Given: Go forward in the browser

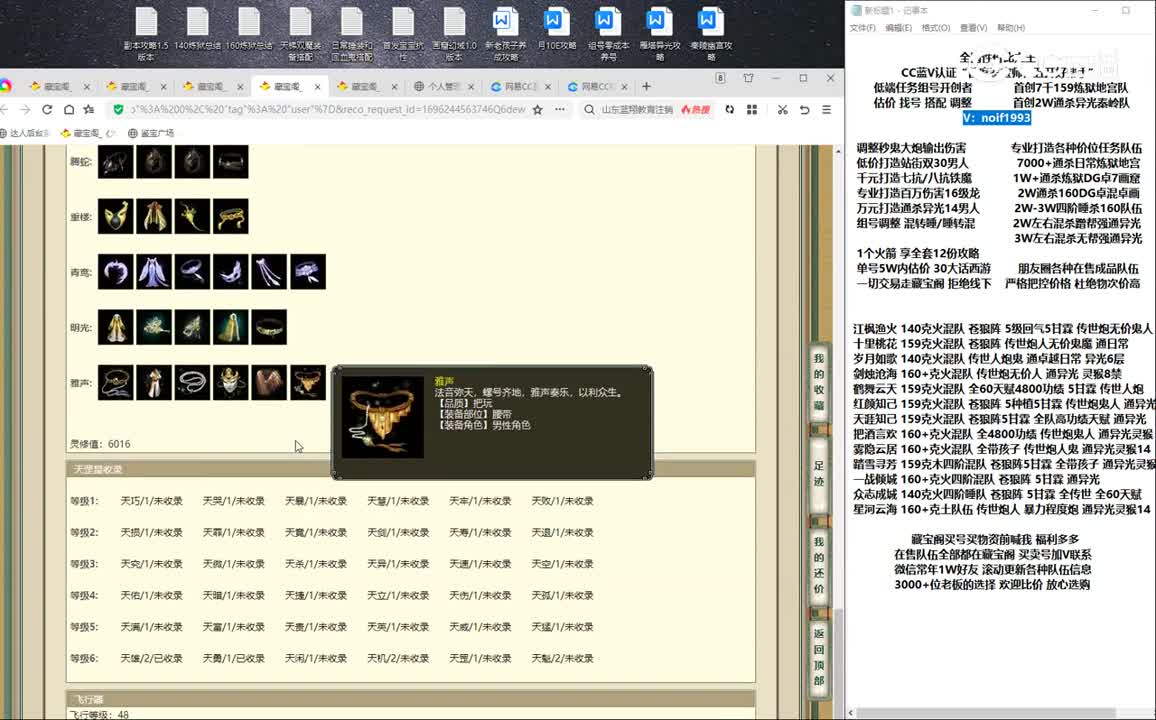Looking at the screenshot, I should tap(25, 110).
